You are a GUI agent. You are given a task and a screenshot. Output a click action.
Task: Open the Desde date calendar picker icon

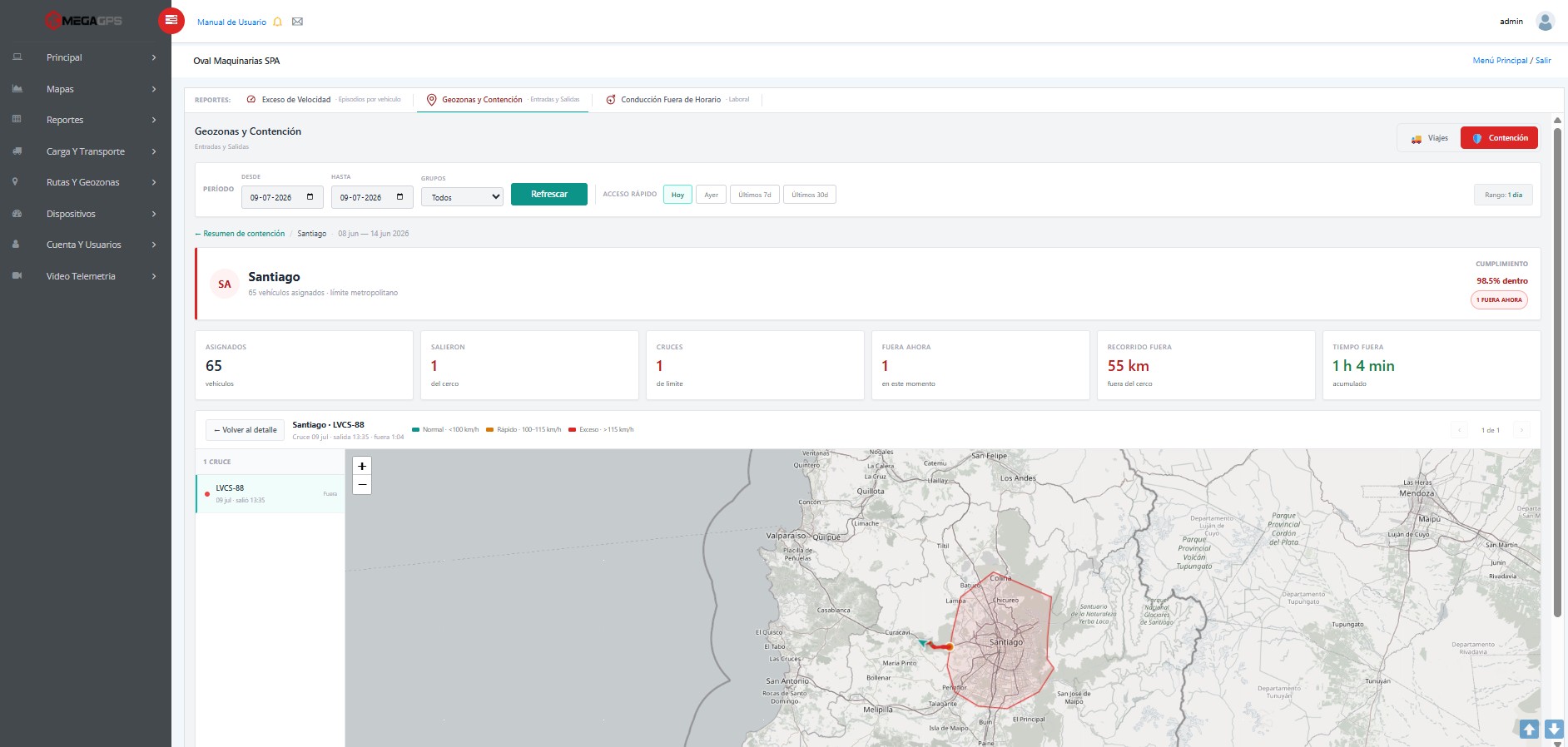click(x=310, y=197)
